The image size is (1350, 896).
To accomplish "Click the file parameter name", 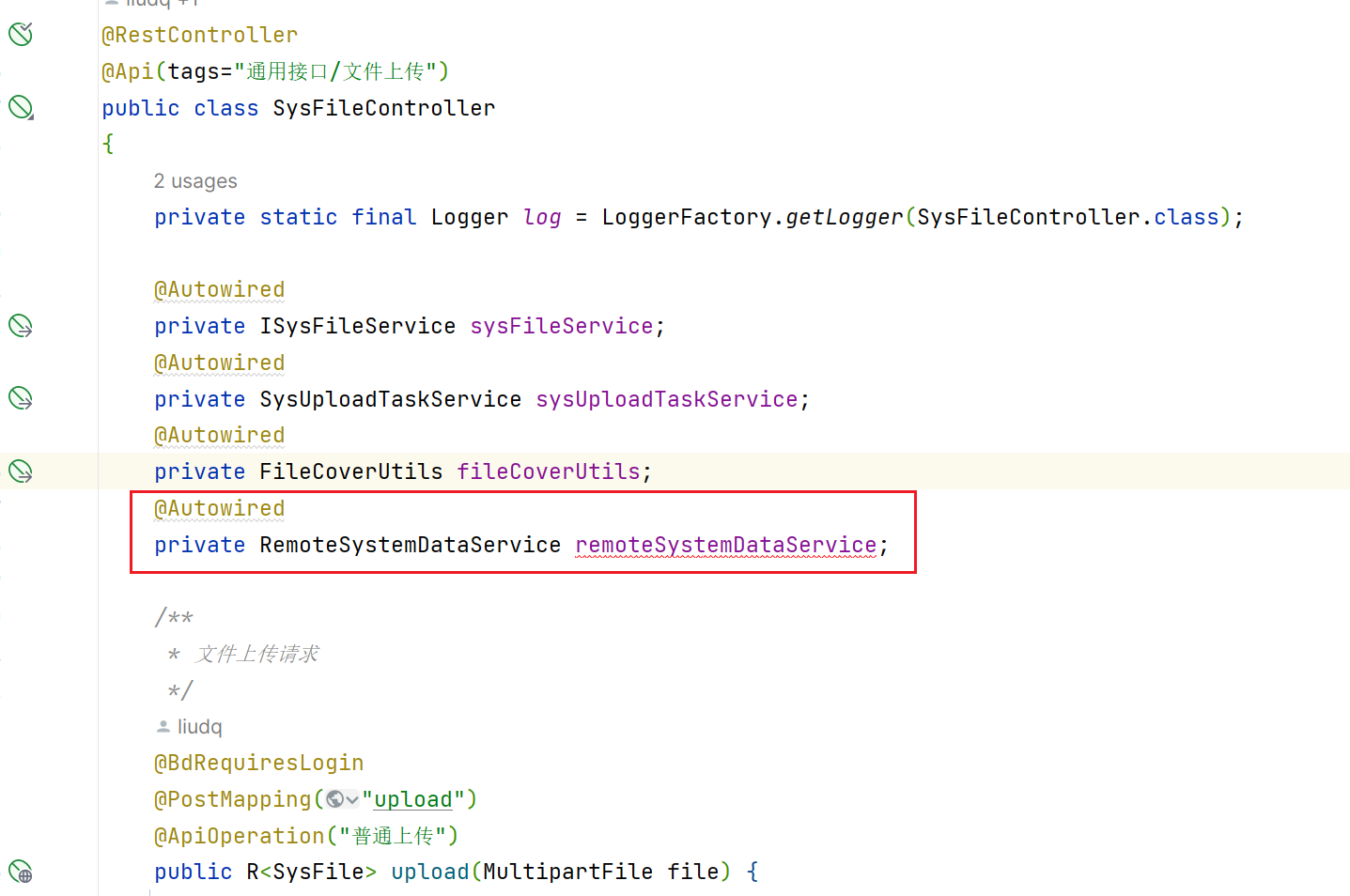I will coord(693,872).
